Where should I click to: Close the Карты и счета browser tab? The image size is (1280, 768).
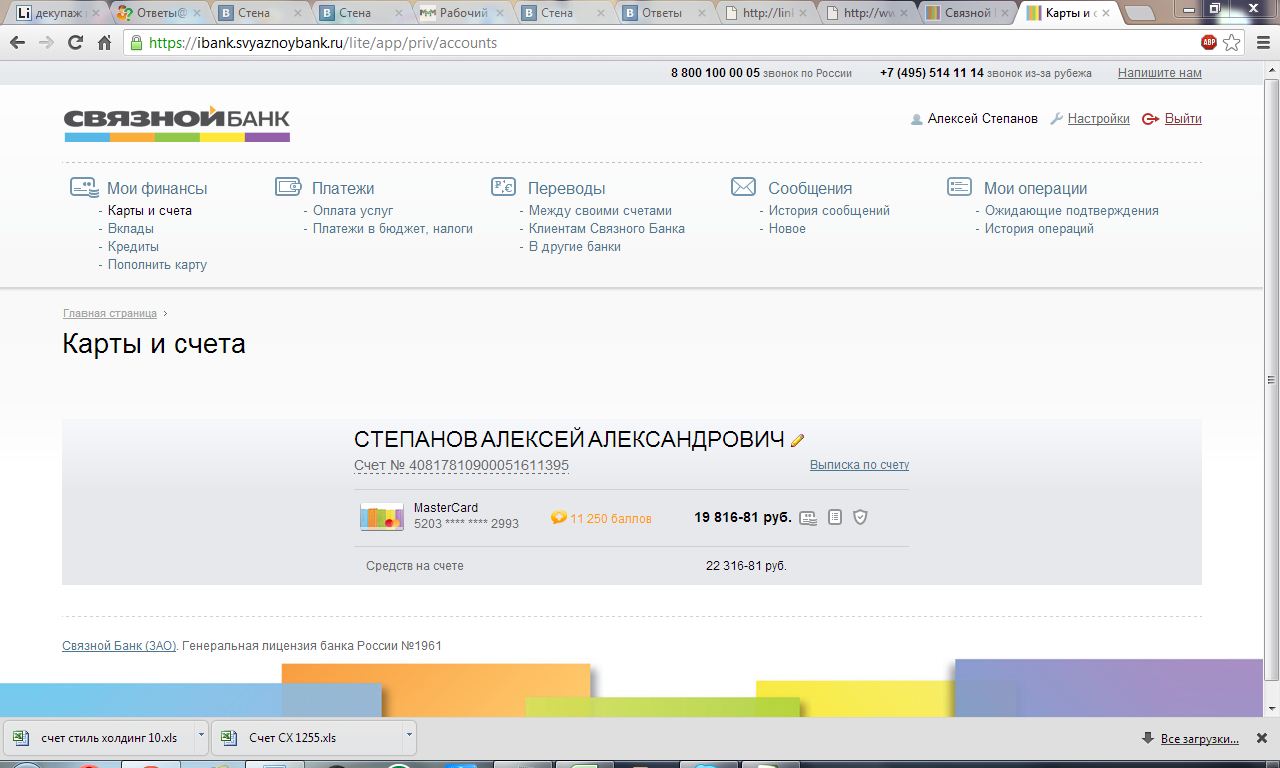point(1105,13)
